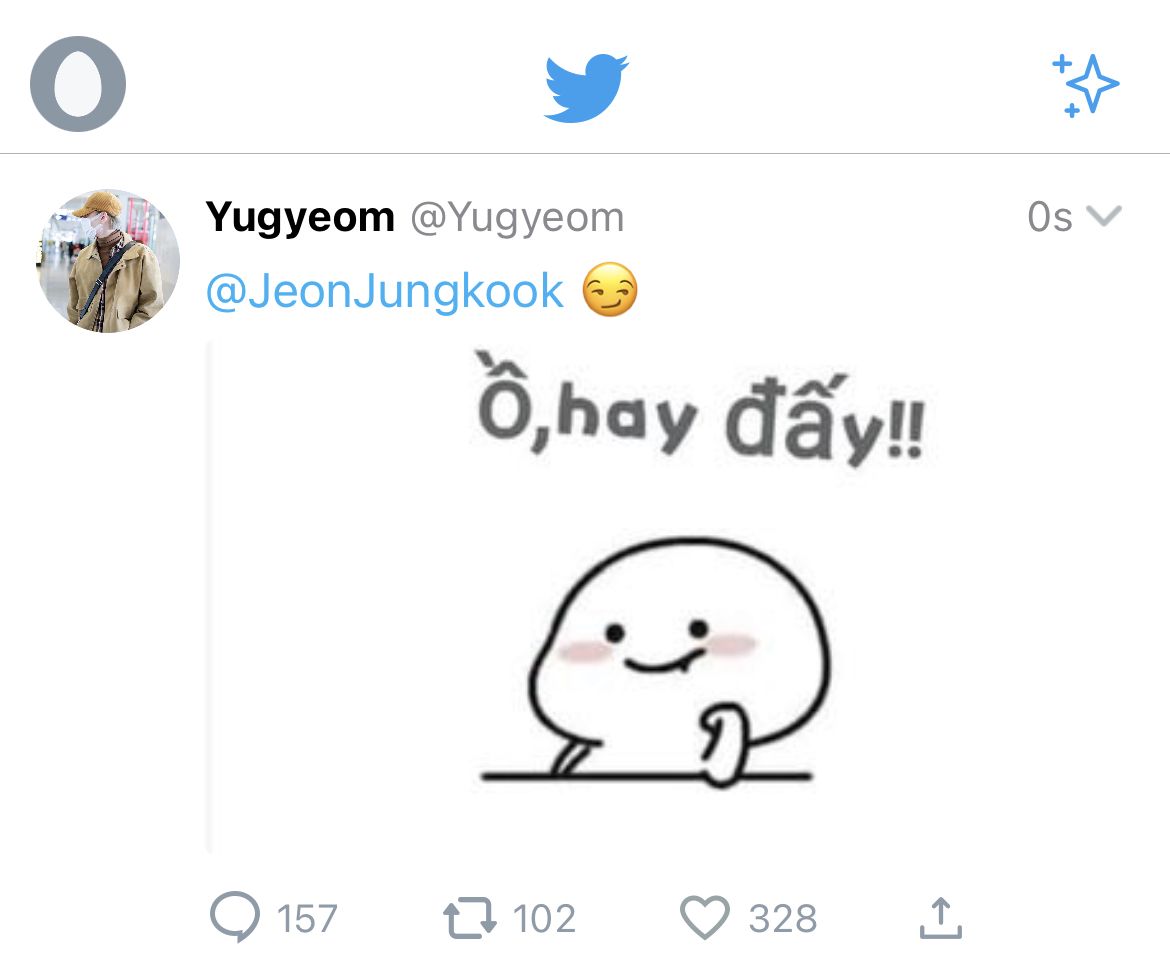The image size is (1170, 970).
Task: Open the @JeonJungkook mention link
Action: (x=385, y=292)
